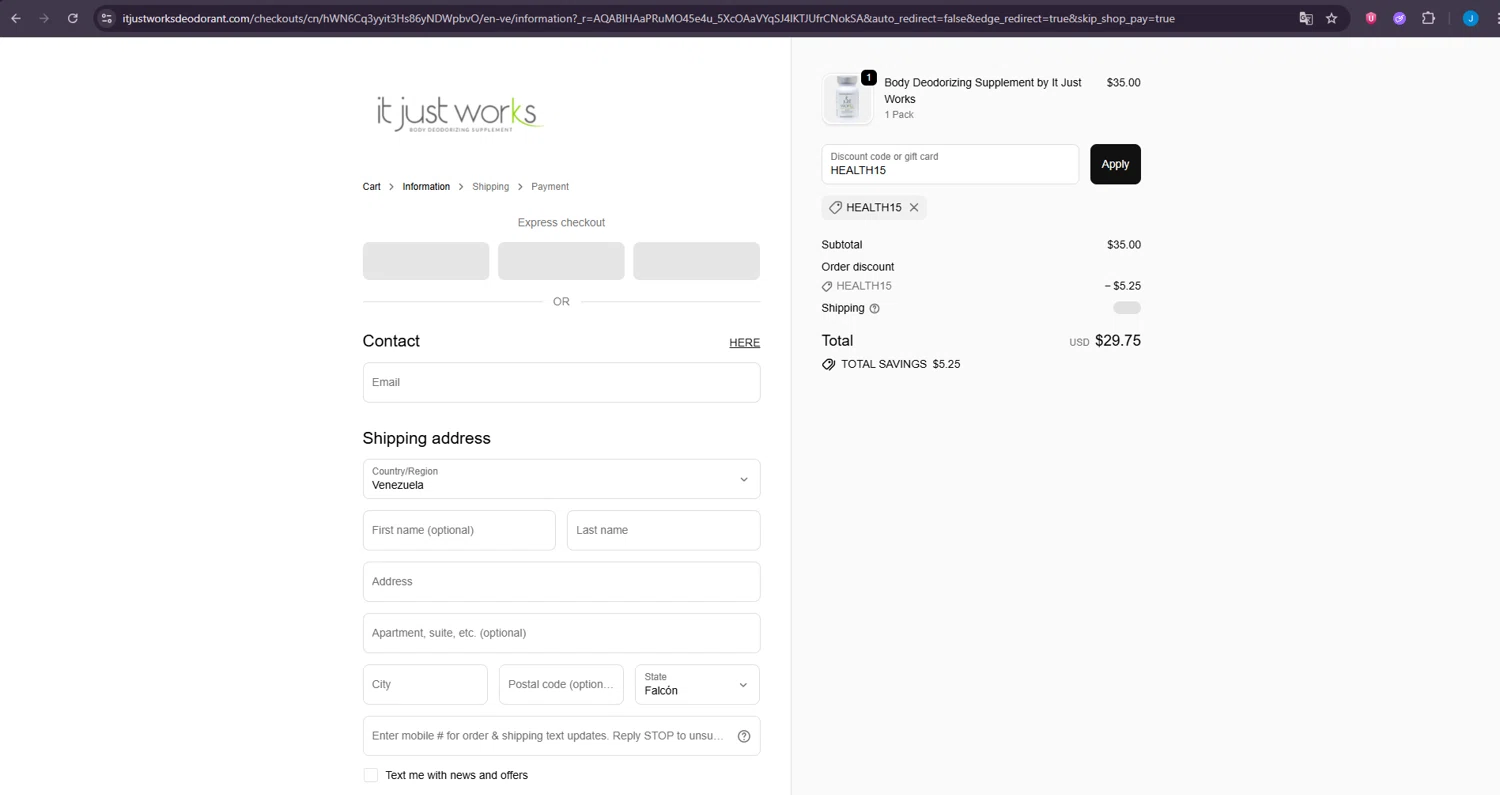Click the product title Body Deodorizing Supplement
This screenshot has width=1500, height=795.
(x=983, y=91)
